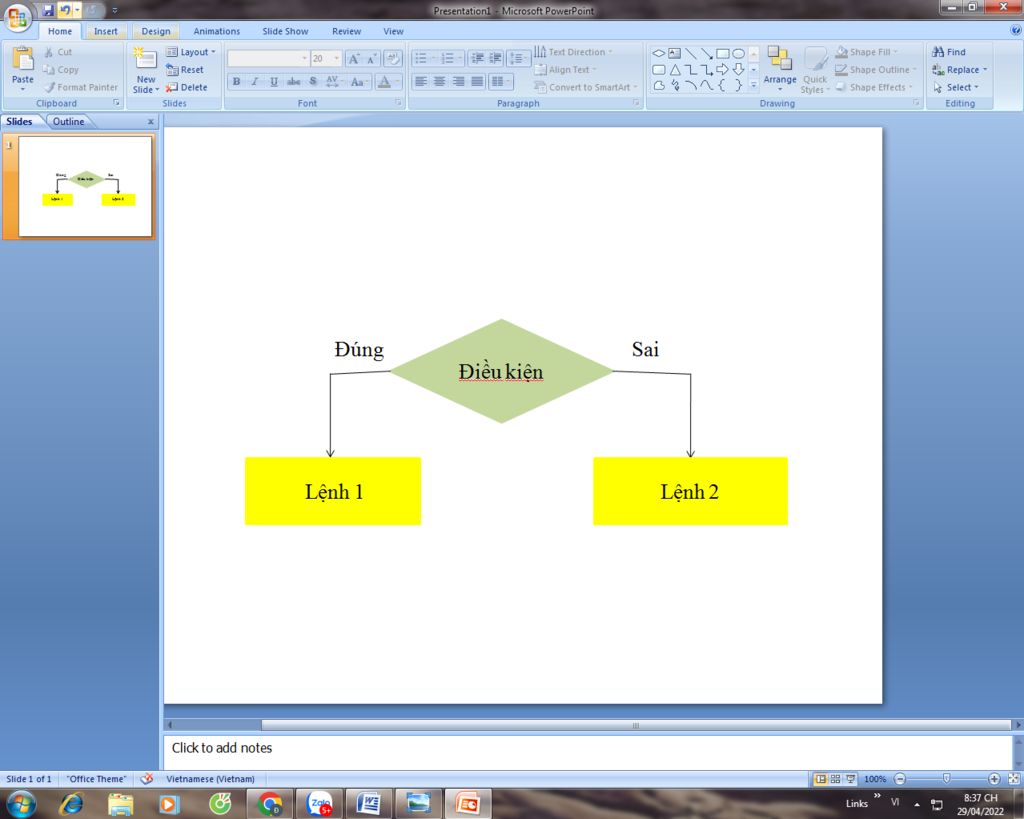Select the straight Line shape tool

690,54
